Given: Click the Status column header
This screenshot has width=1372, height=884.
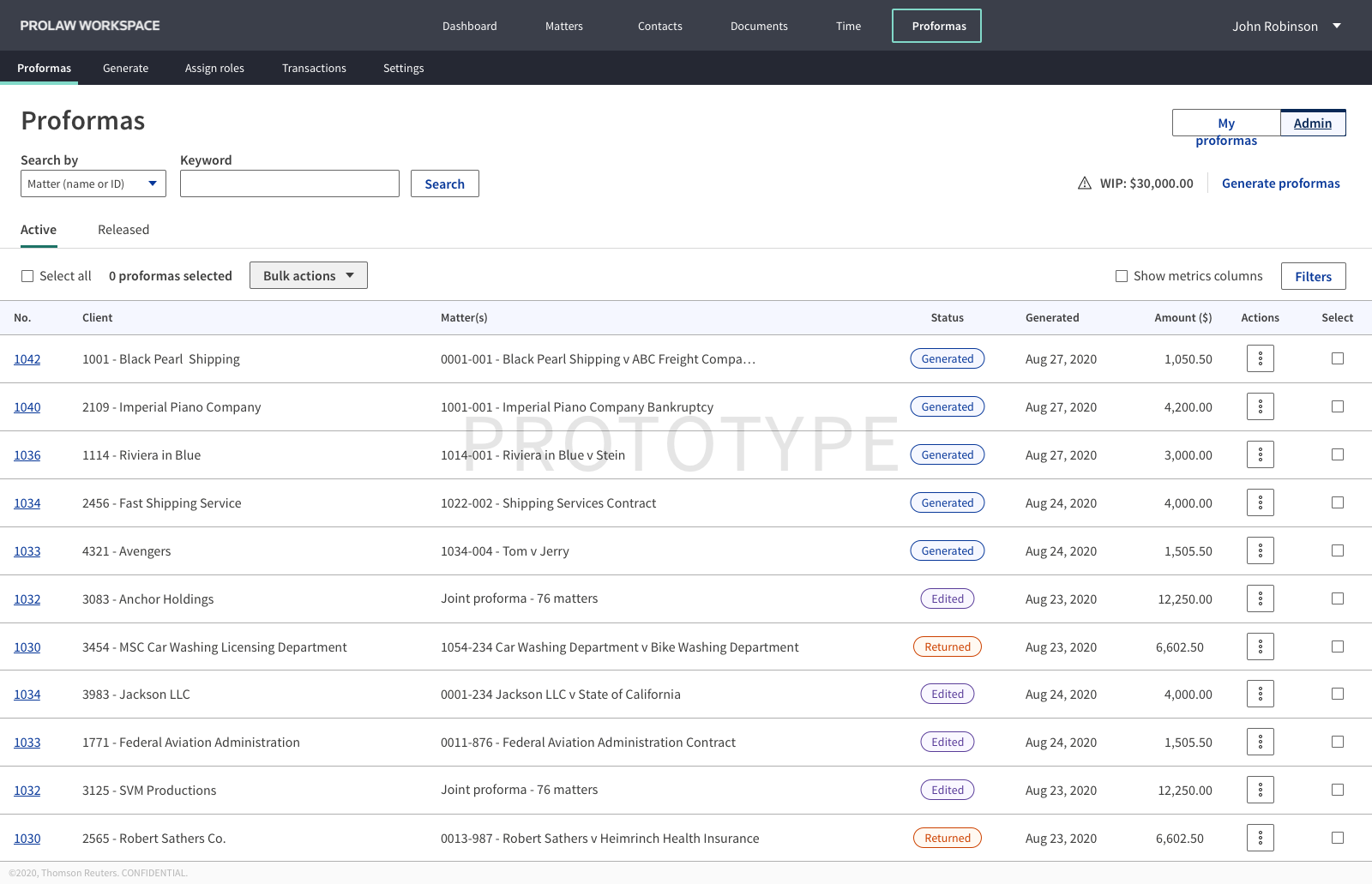Looking at the screenshot, I should 948,317.
